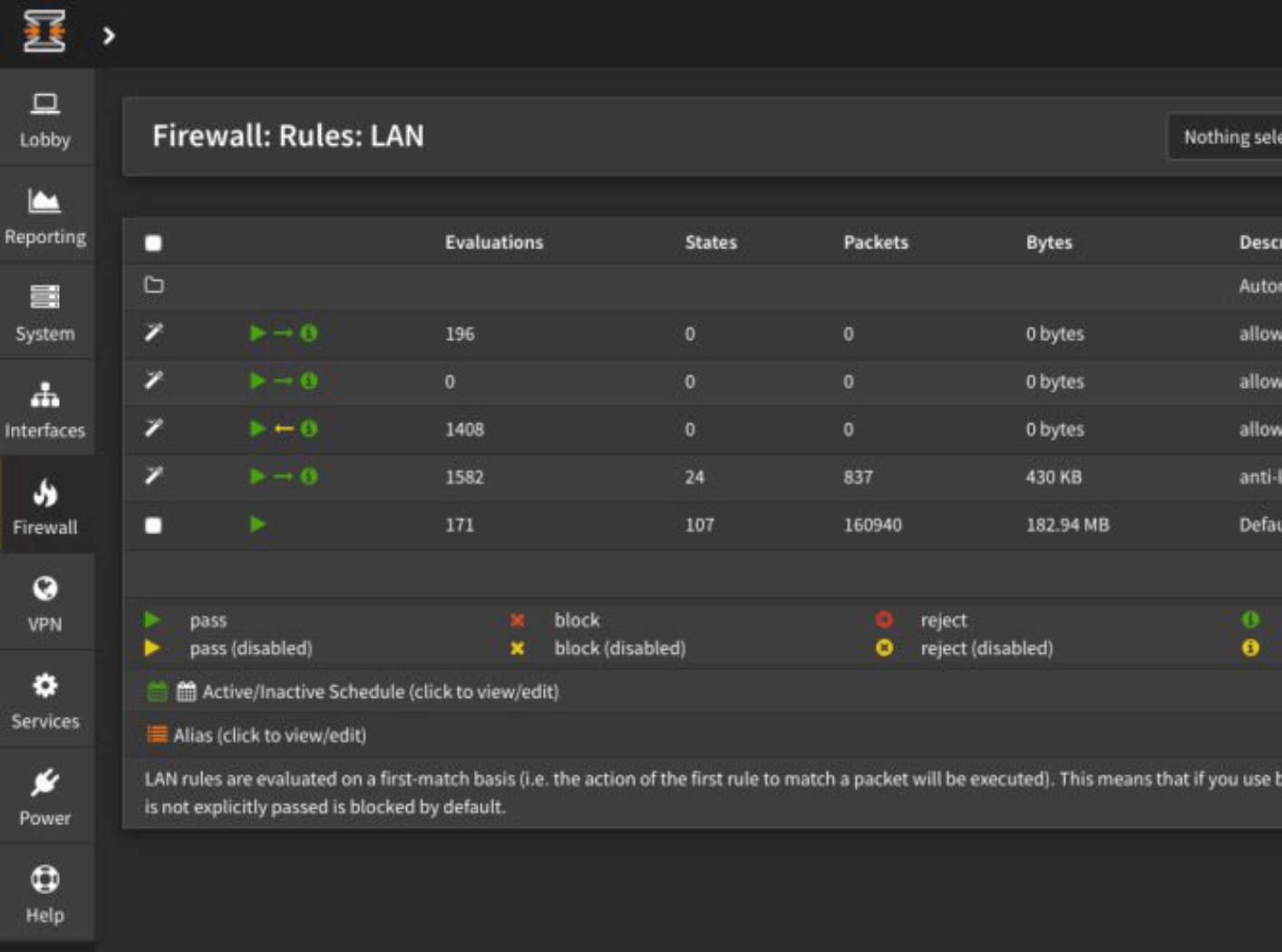1282x952 pixels.
Task: Open the Interfaces sidebar section
Action: click(x=45, y=409)
